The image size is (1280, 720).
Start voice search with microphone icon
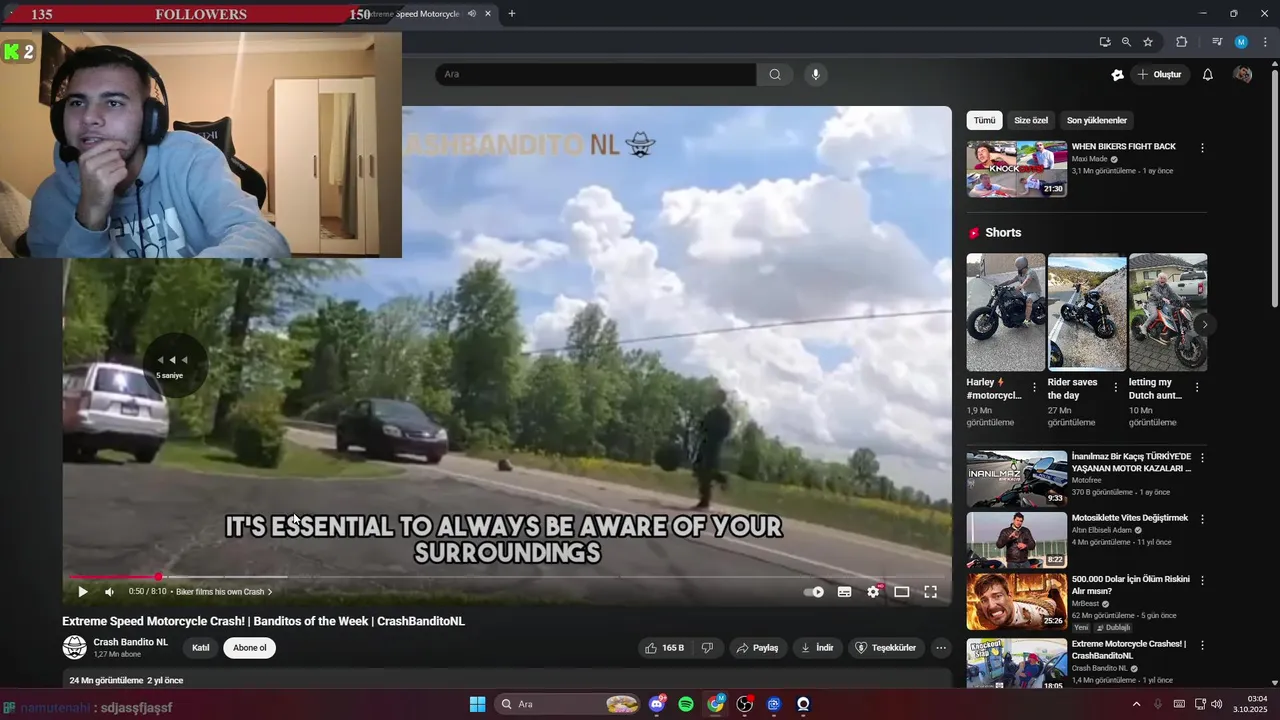(x=816, y=74)
